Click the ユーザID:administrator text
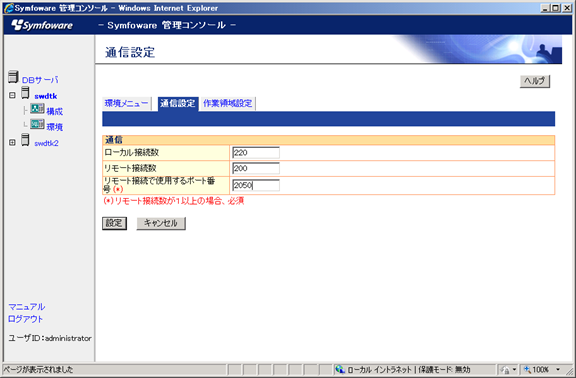Image resolution: width=576 pixels, height=378 pixels. [x=50, y=338]
